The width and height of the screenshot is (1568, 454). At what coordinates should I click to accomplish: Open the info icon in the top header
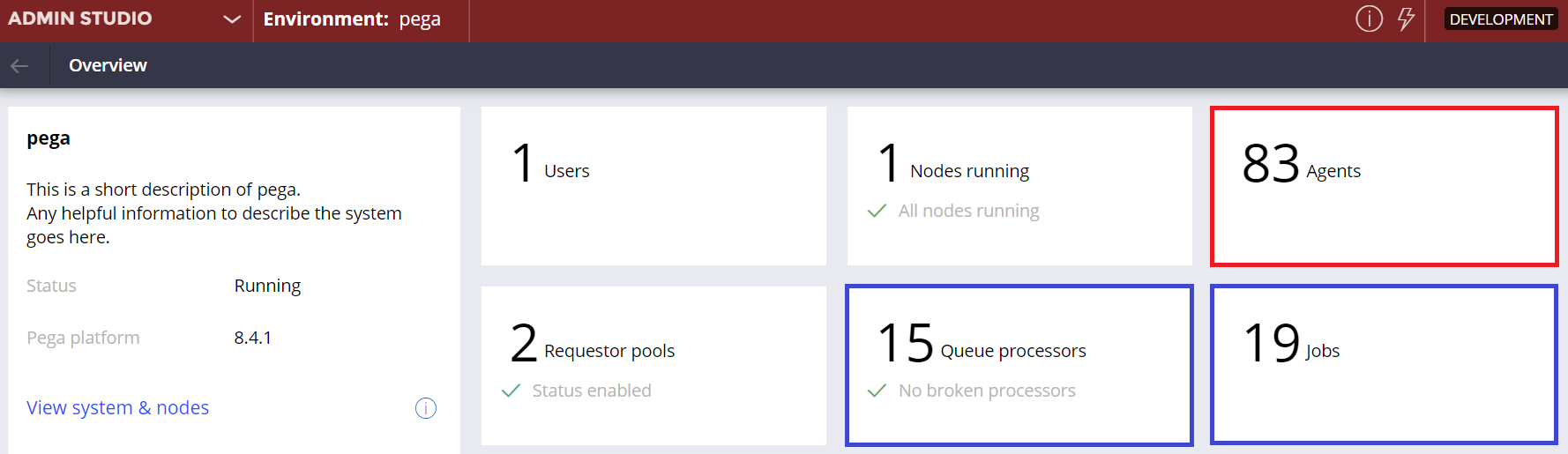click(x=1369, y=19)
